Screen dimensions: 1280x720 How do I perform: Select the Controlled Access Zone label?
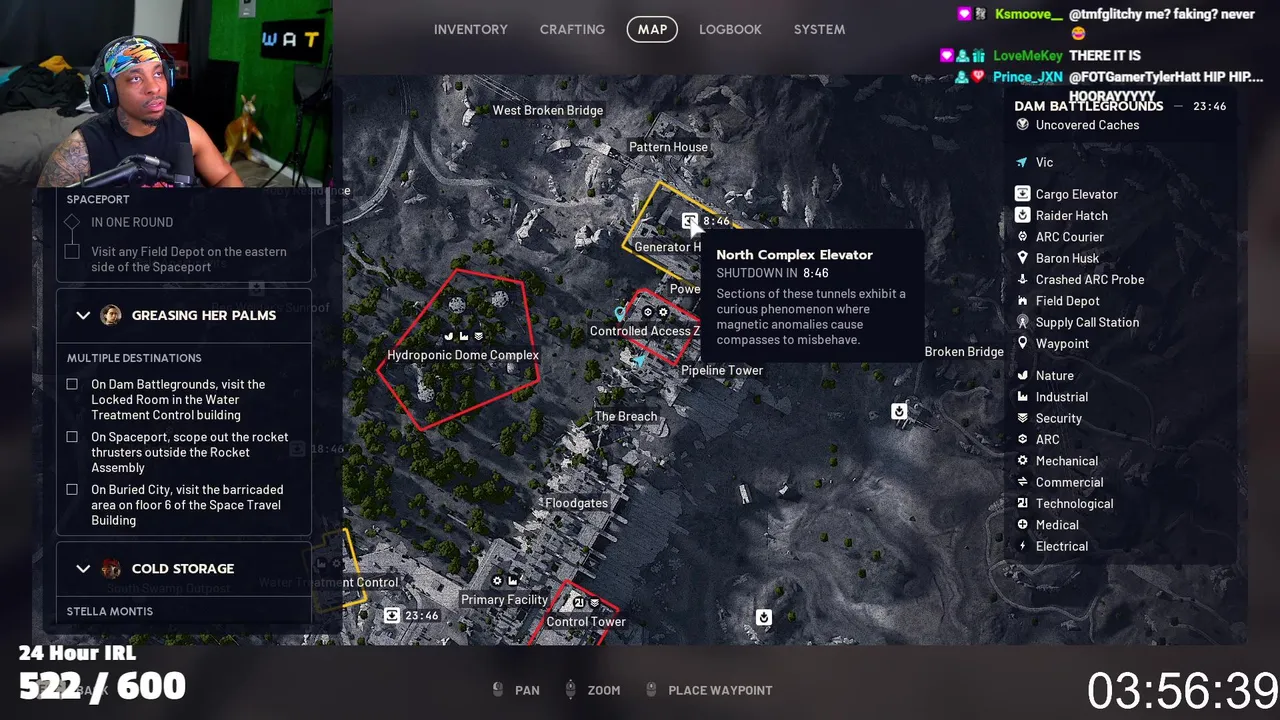point(645,331)
